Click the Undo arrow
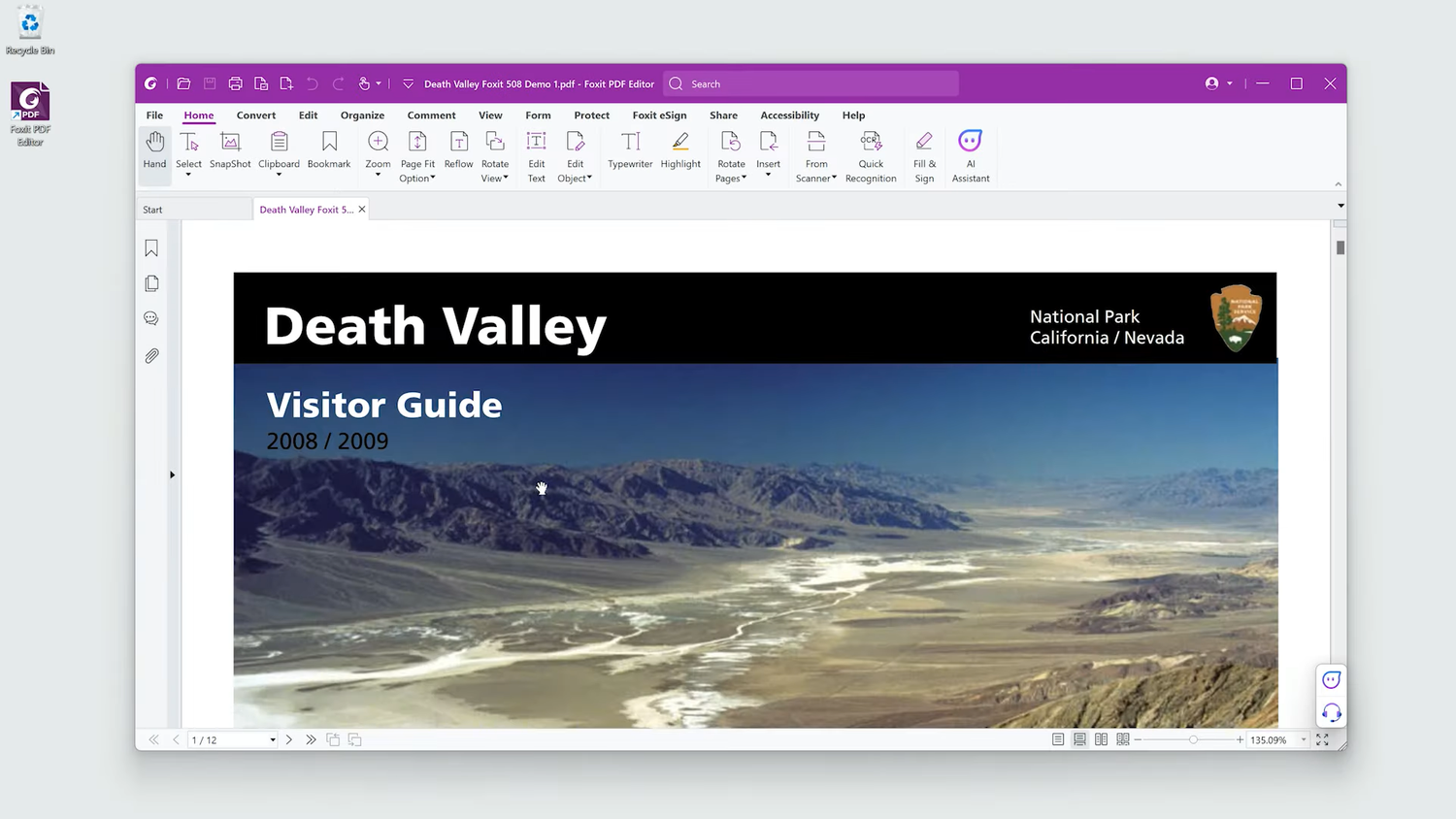The image size is (1456, 819). 313,83
